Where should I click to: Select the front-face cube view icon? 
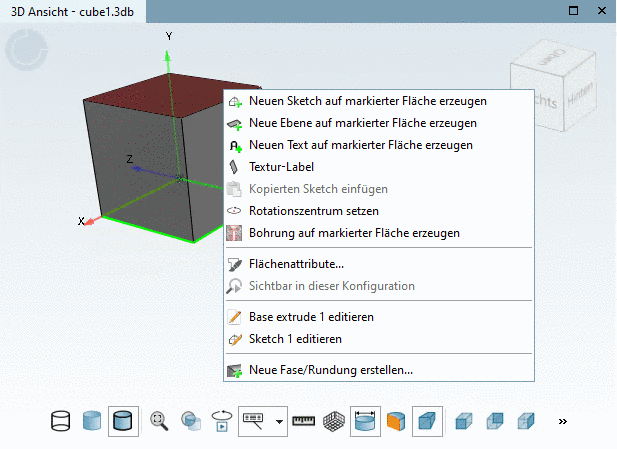click(464, 421)
